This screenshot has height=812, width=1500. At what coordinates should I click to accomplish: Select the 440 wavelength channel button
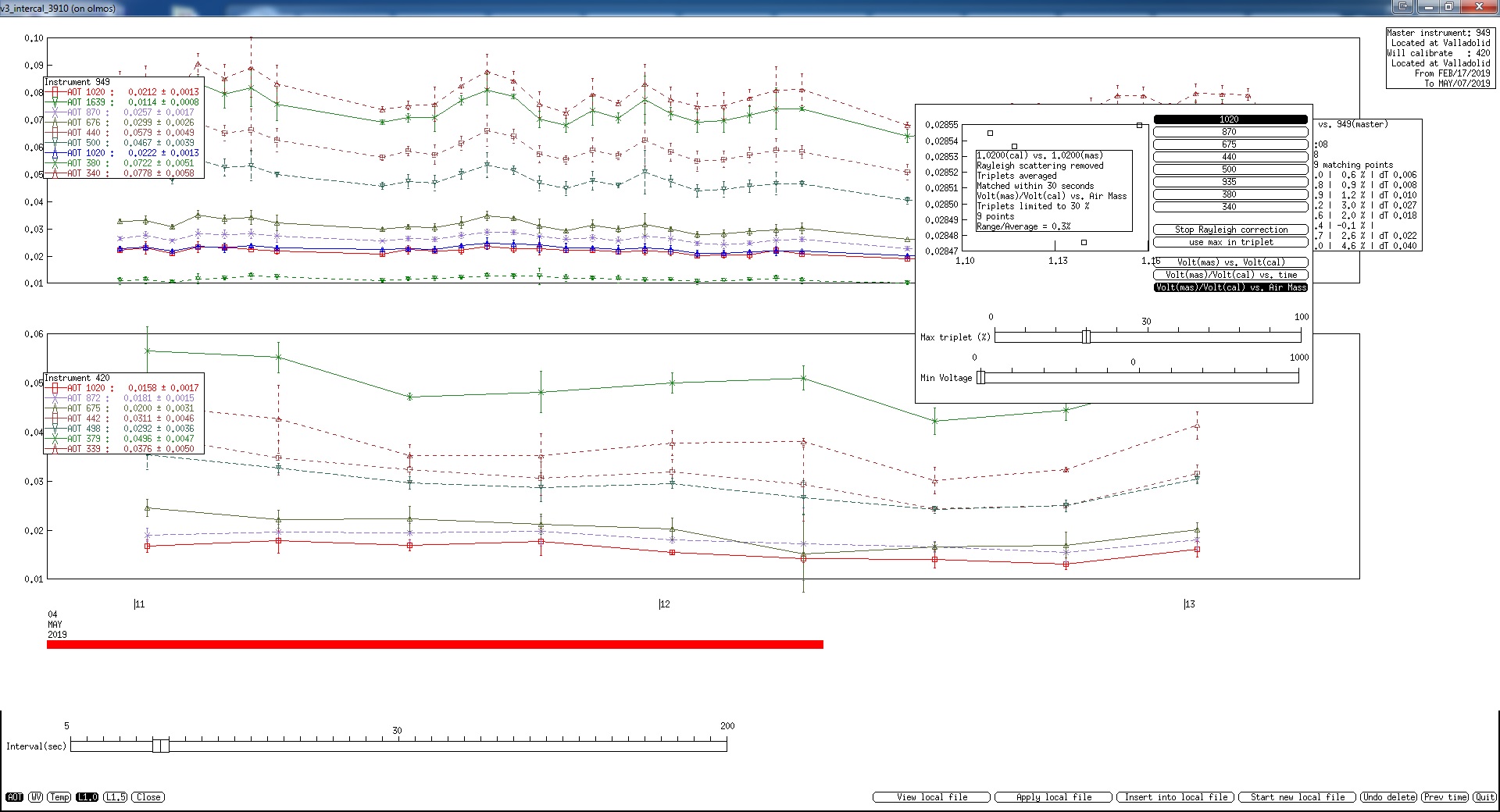tap(1230, 157)
